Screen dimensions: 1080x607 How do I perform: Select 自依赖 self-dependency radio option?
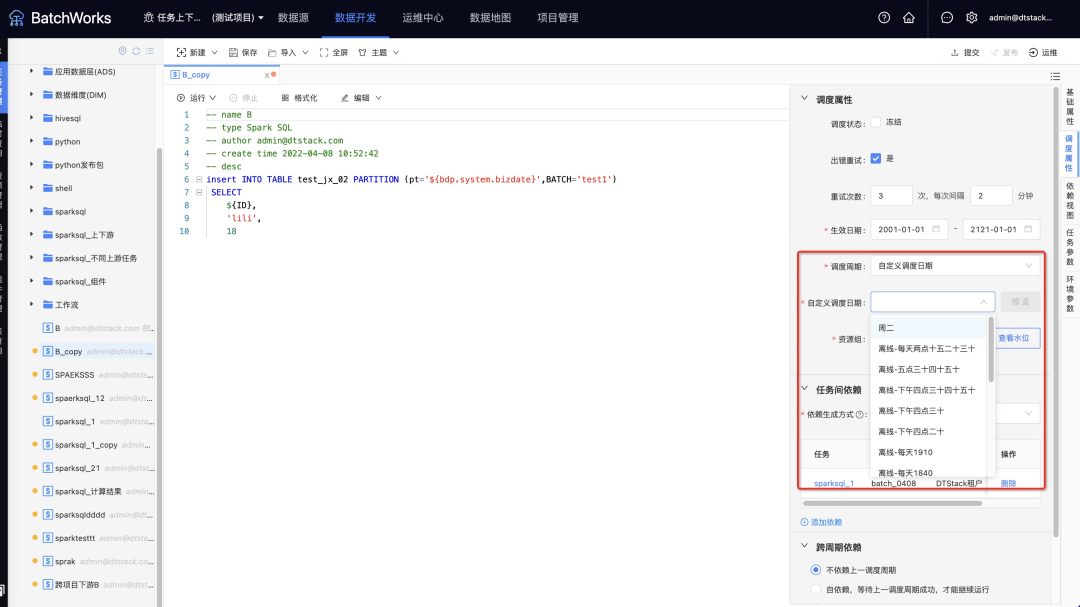(816, 590)
